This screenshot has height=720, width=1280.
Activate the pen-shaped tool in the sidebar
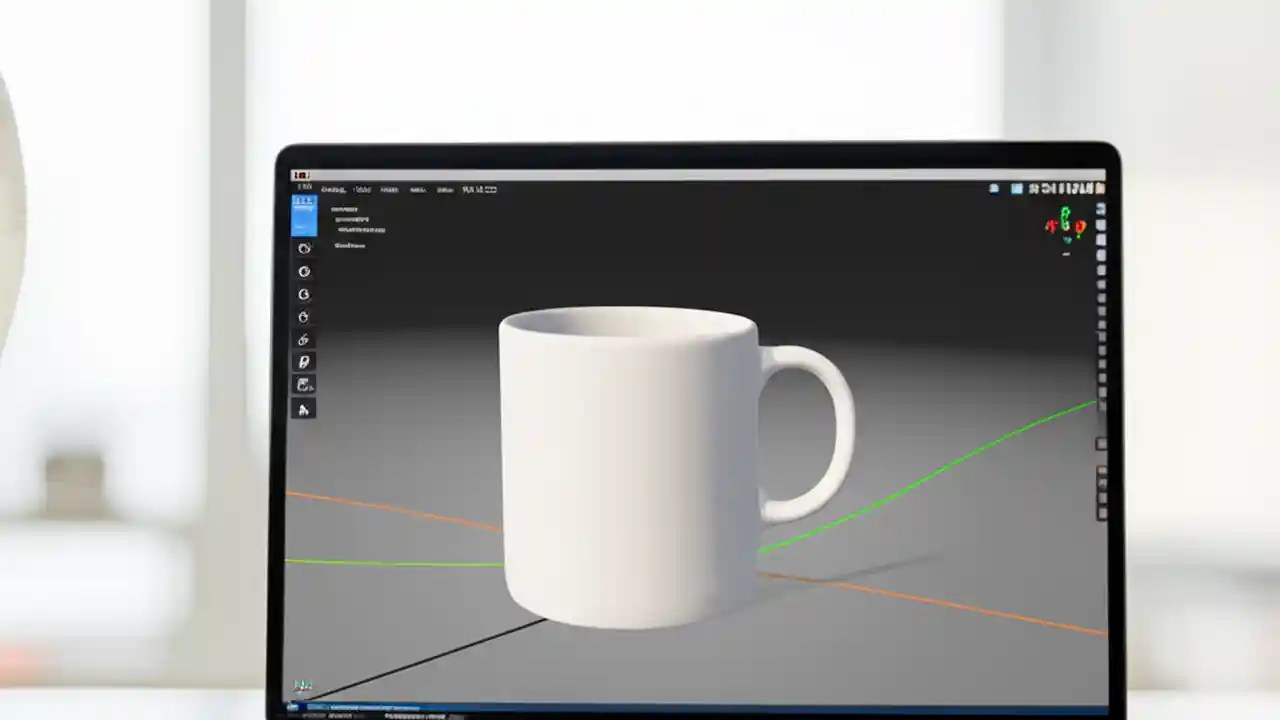[x=304, y=362]
